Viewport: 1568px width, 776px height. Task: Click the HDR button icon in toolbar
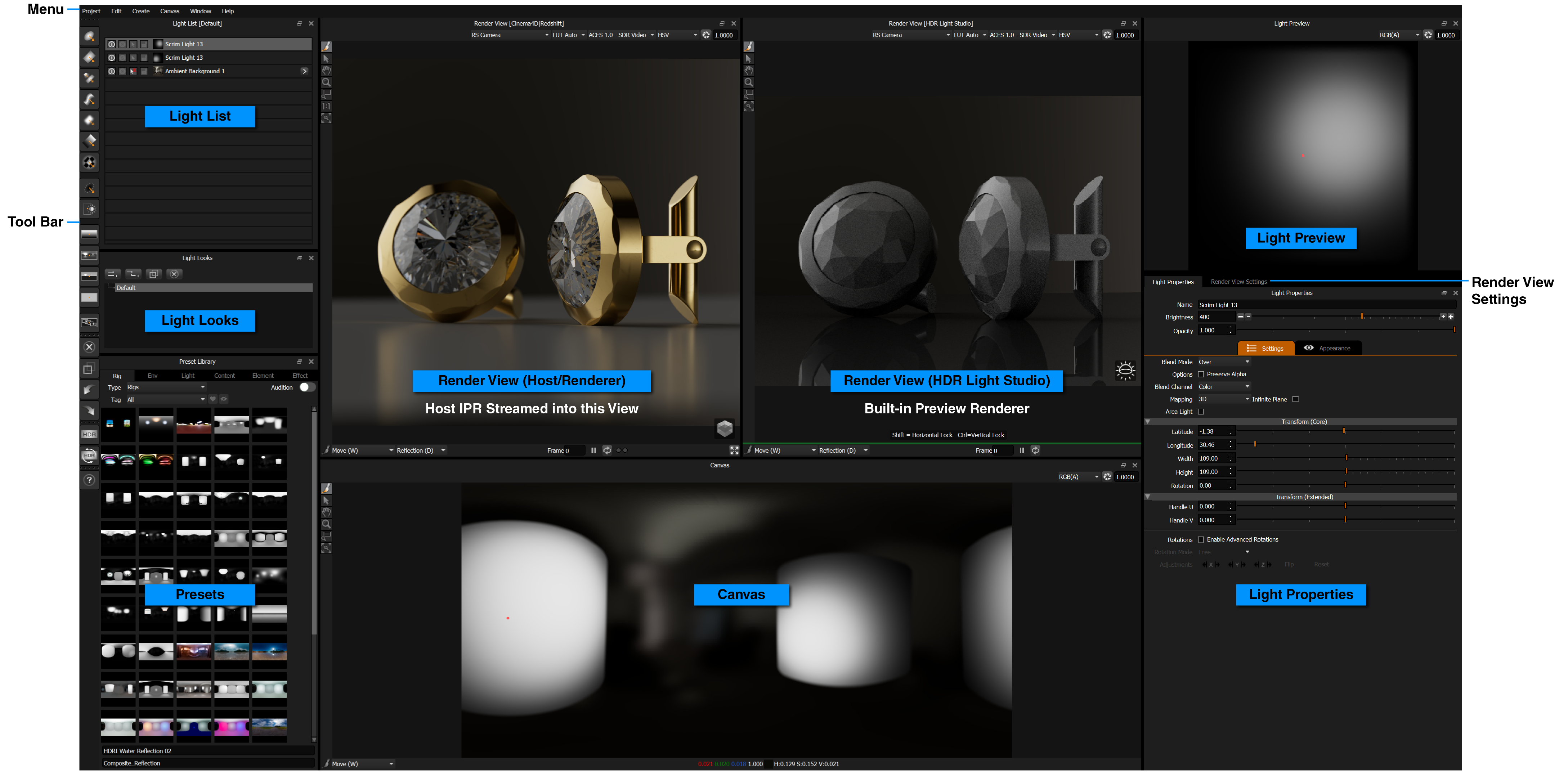pyautogui.click(x=89, y=434)
